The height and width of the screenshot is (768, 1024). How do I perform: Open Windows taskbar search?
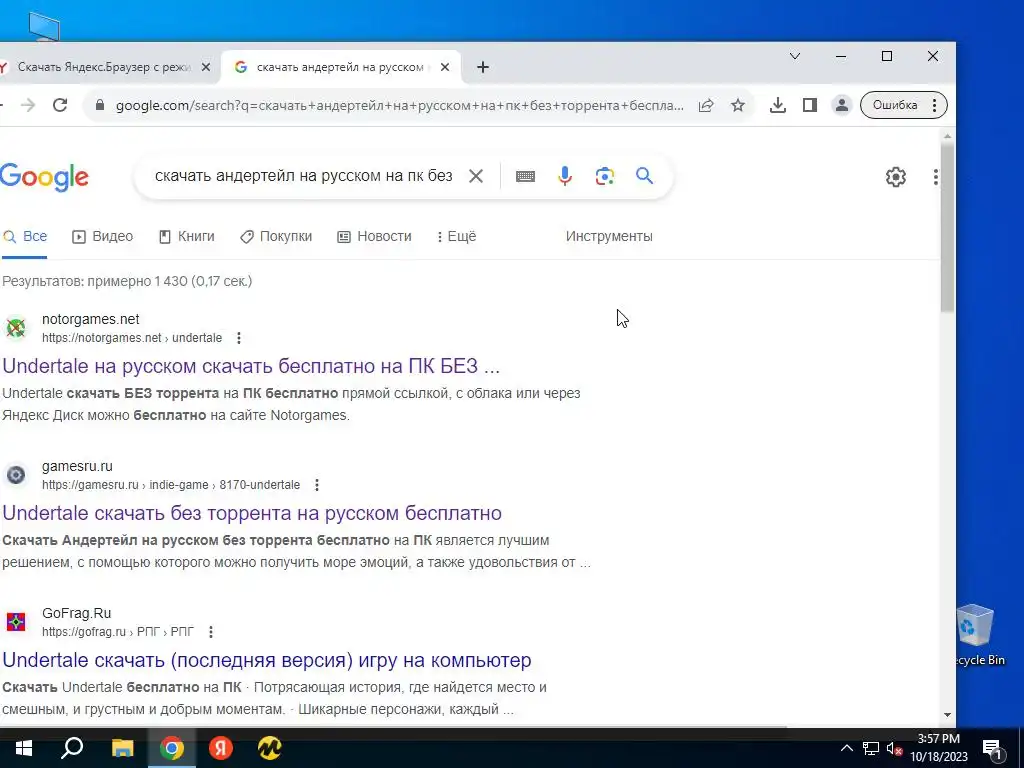tap(72, 748)
